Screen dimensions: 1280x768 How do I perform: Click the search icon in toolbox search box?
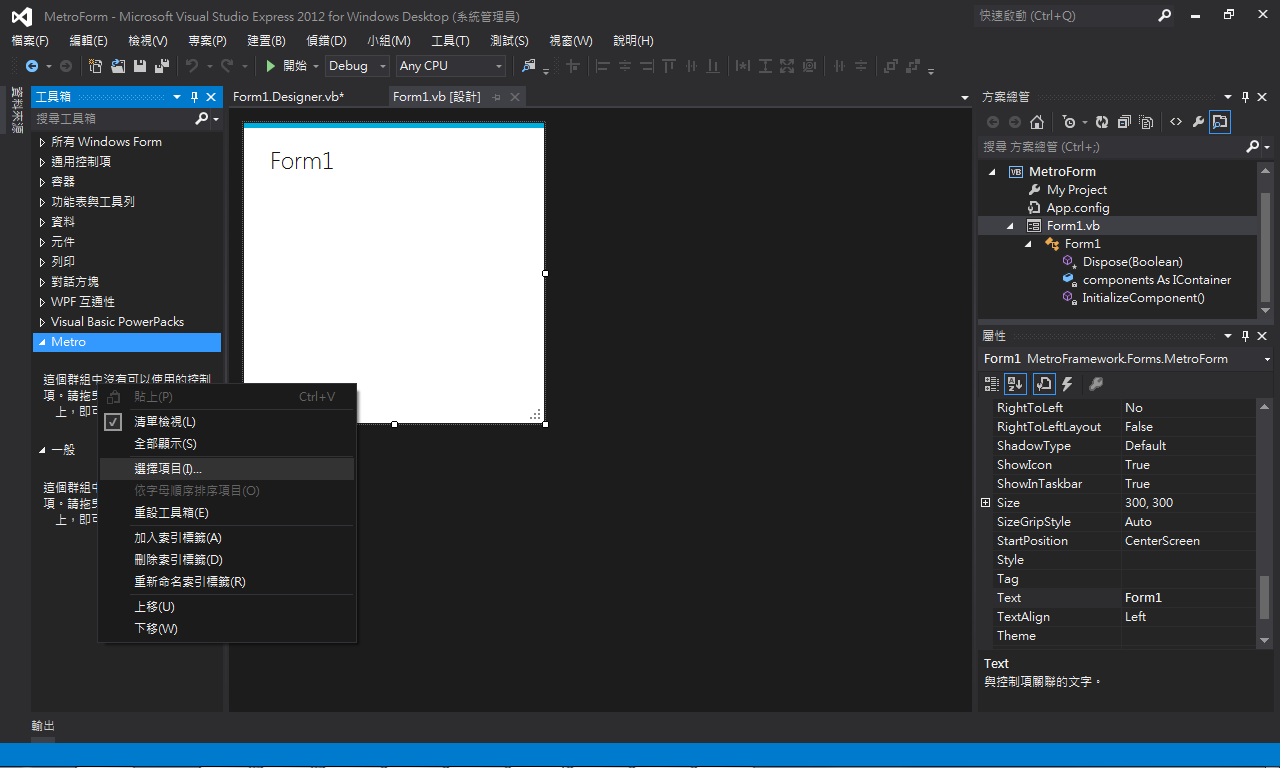coord(203,119)
